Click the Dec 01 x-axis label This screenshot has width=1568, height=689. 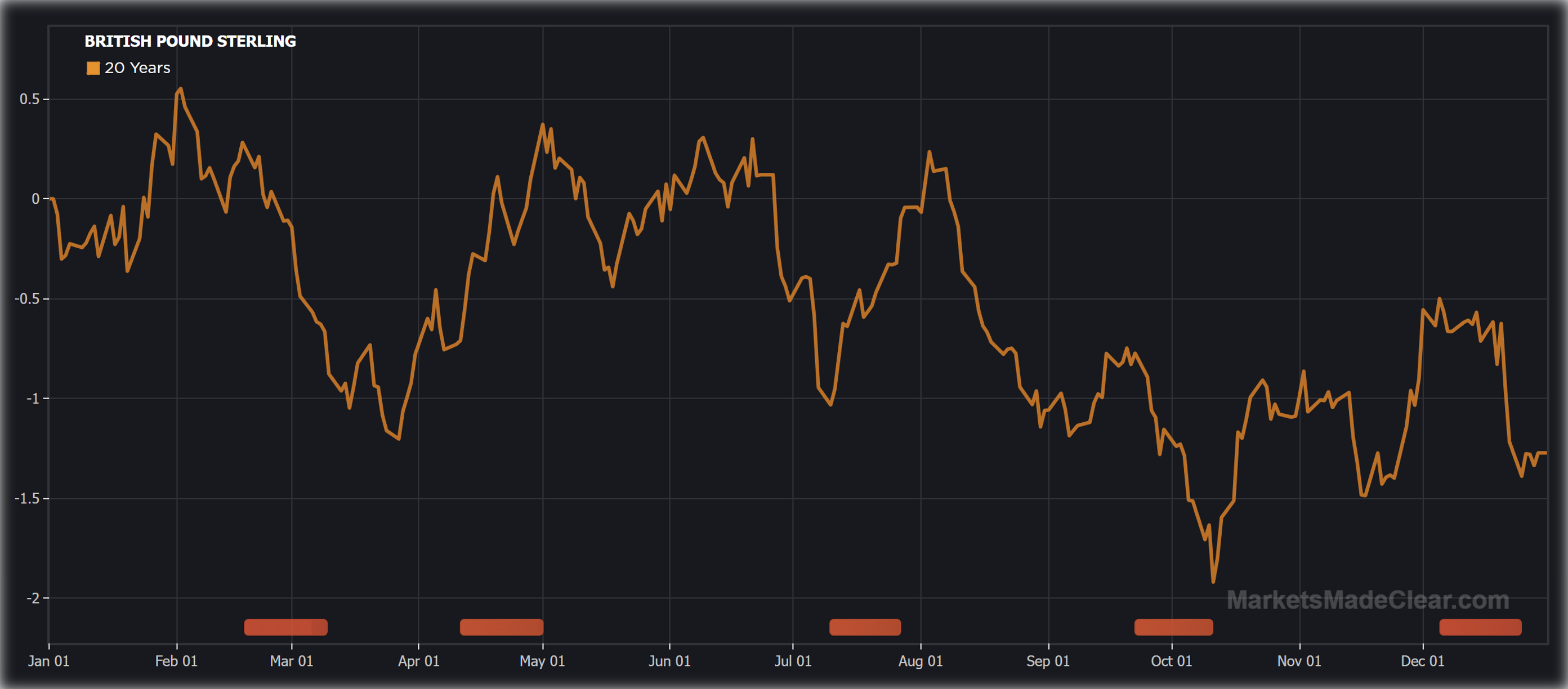(x=1422, y=661)
